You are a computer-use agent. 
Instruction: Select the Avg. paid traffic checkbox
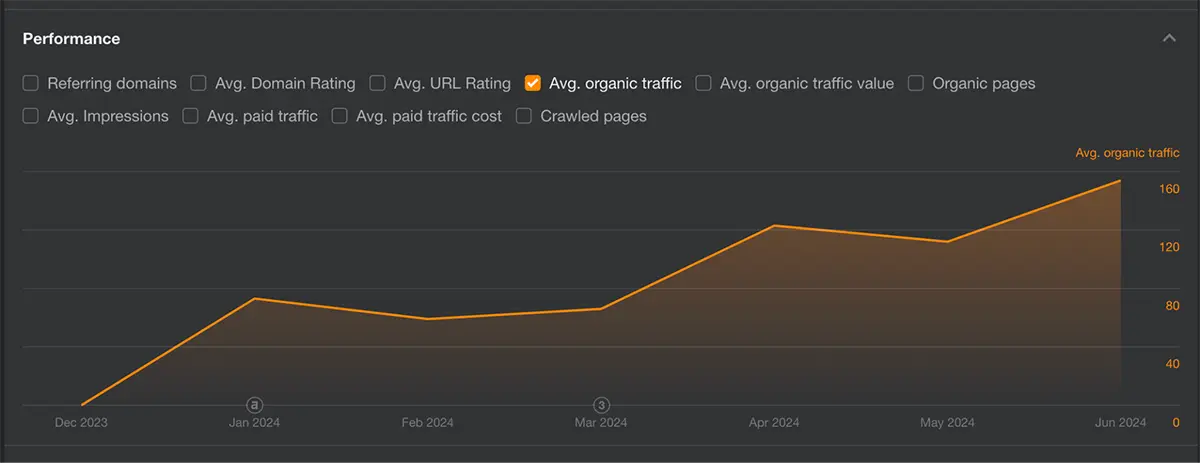[x=190, y=116]
